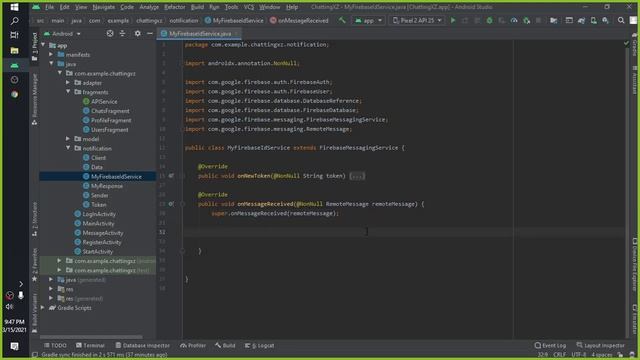The height and width of the screenshot is (360, 640).
Task: Expand the manifests folder
Action: click(x=51, y=54)
